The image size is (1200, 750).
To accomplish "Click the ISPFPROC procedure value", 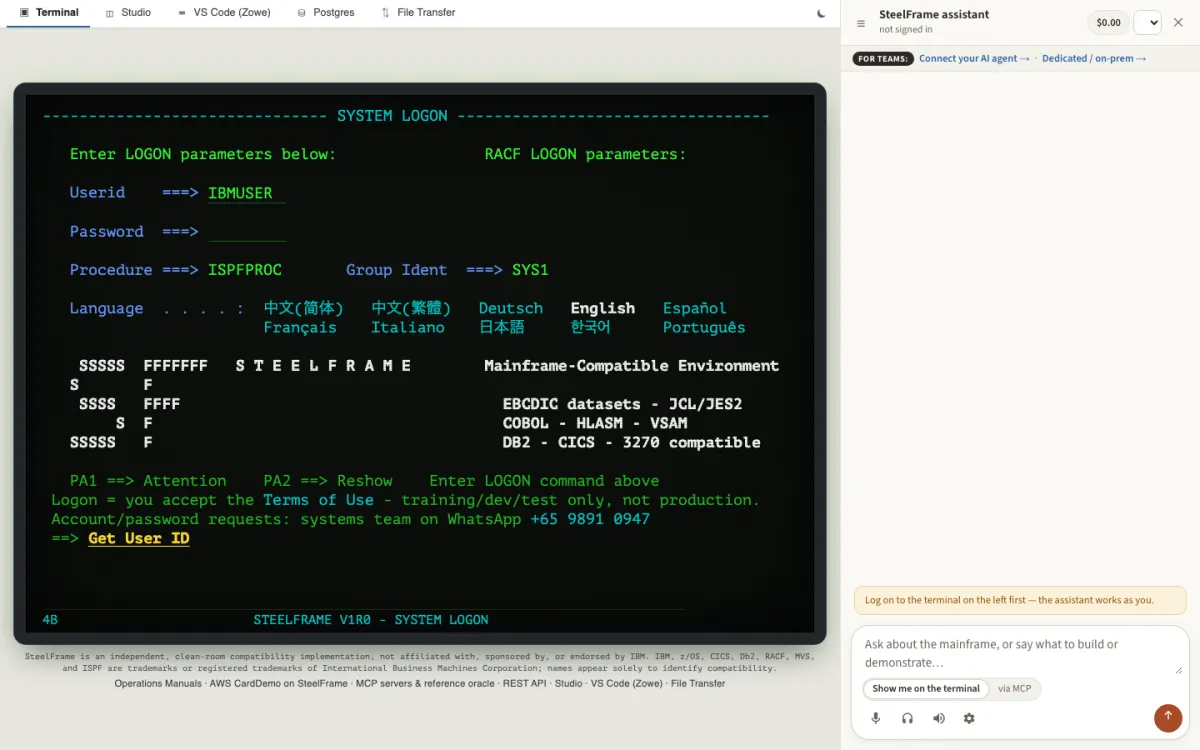I will click(x=245, y=270).
